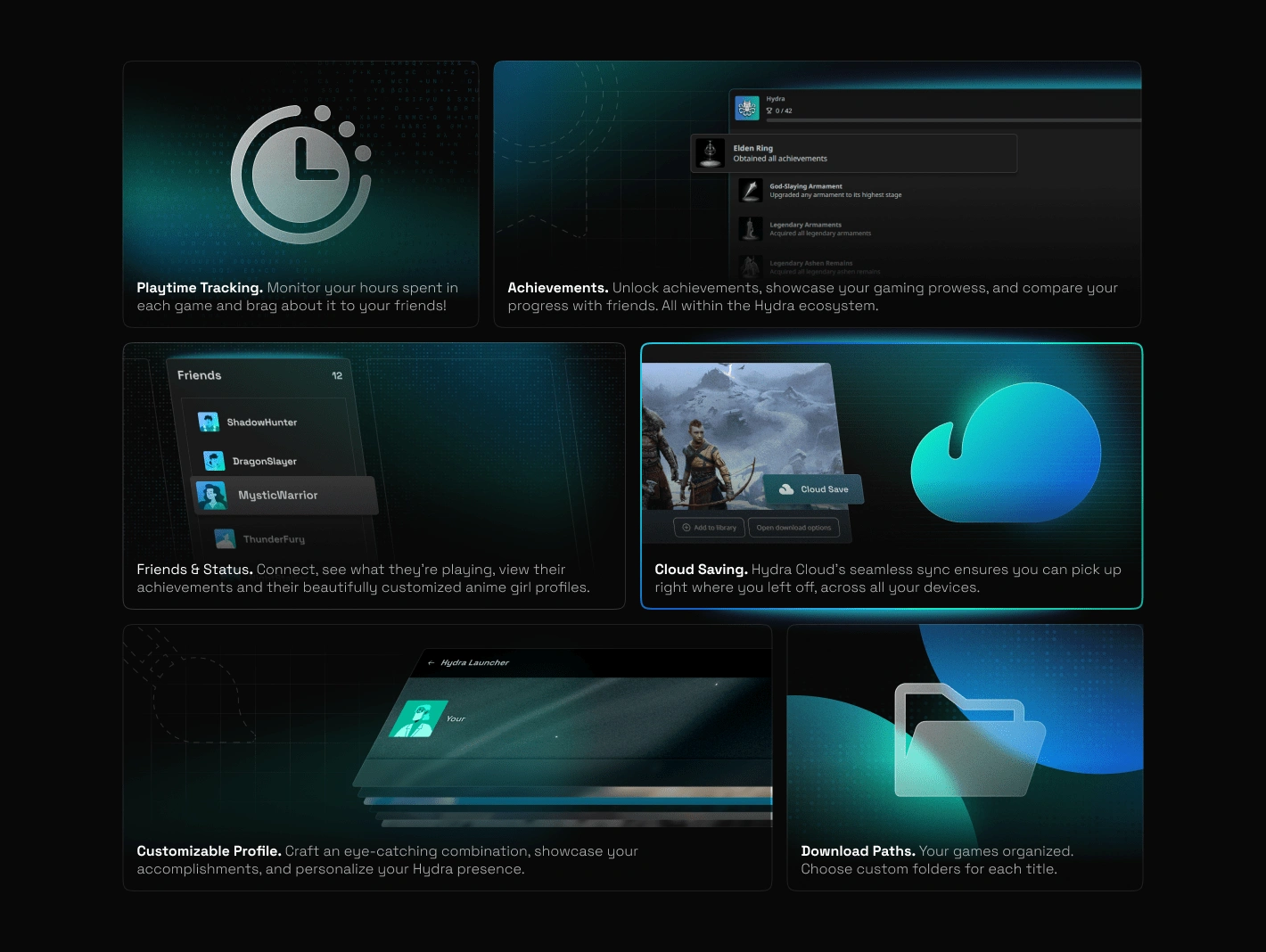Click the Friends & Status heading
The image size is (1266, 952).
coord(195,570)
